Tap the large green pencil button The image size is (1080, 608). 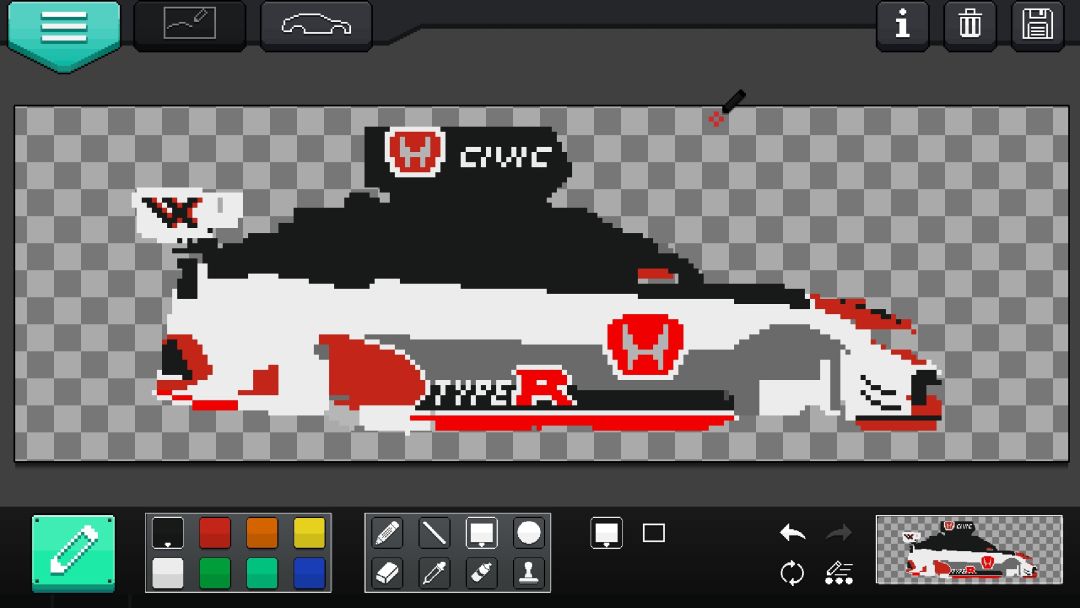tap(74, 552)
